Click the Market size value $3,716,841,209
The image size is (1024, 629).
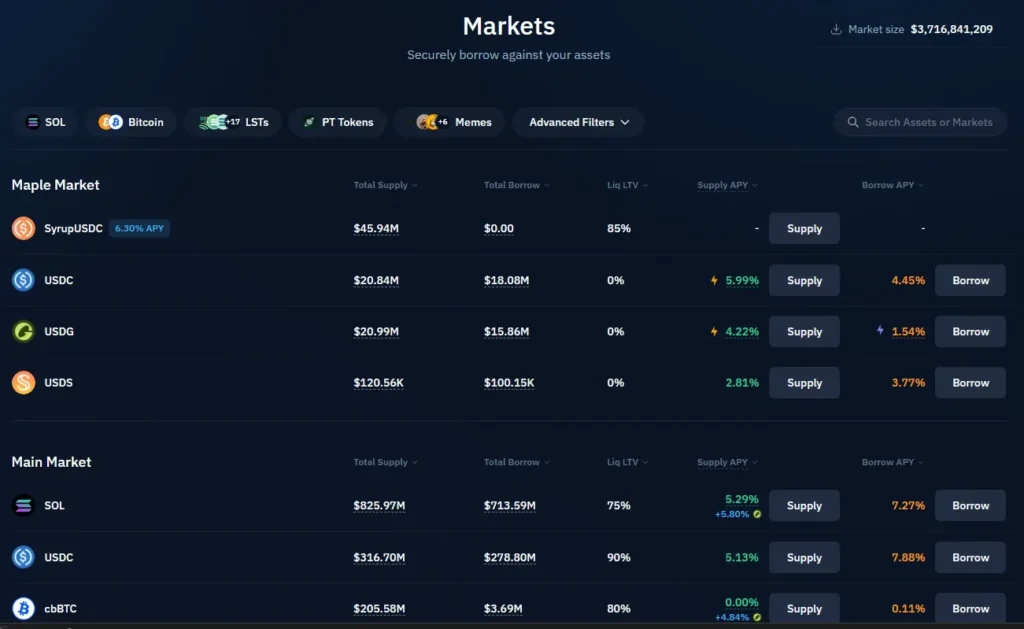pyautogui.click(x=952, y=29)
